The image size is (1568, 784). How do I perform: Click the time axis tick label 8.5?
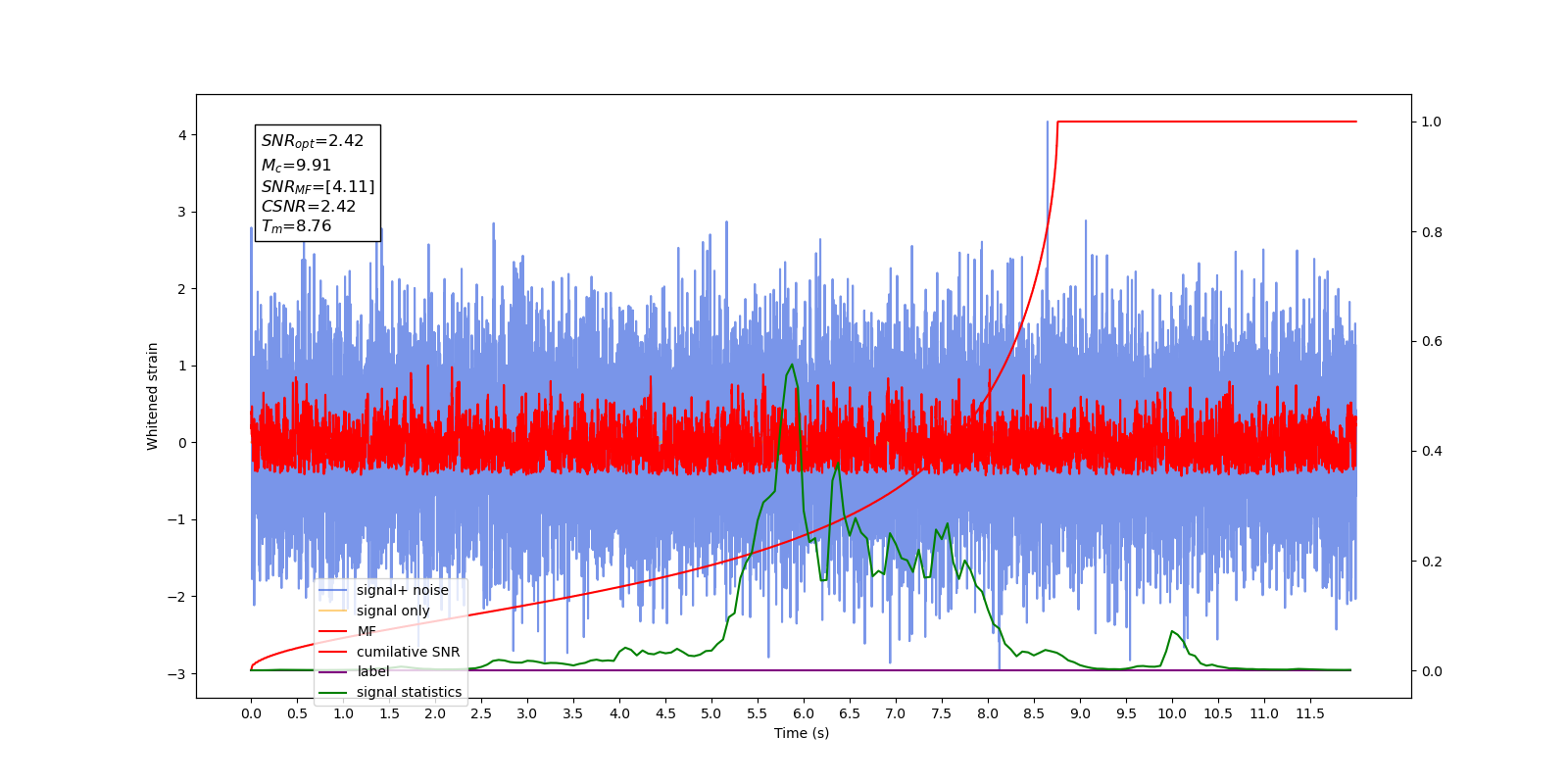(1034, 713)
